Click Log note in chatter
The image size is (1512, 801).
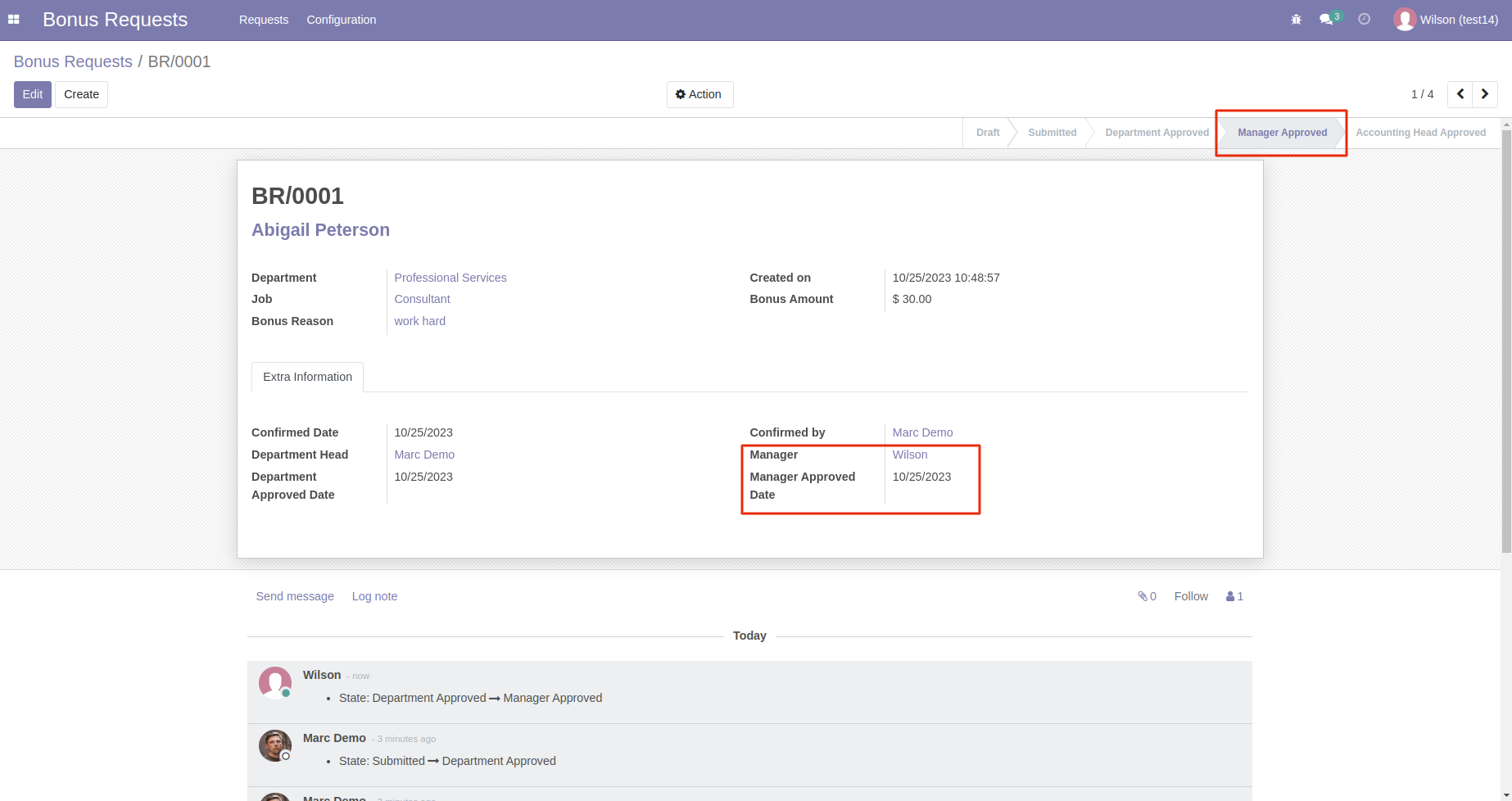374,596
